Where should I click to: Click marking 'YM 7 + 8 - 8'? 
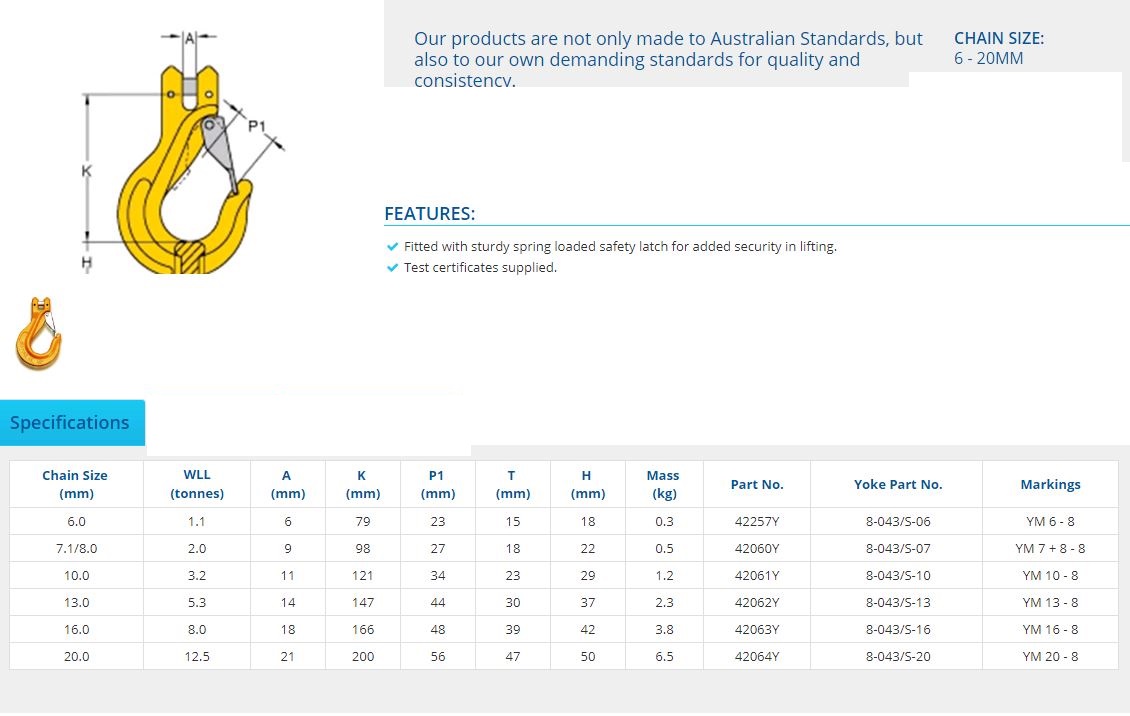coord(1050,548)
